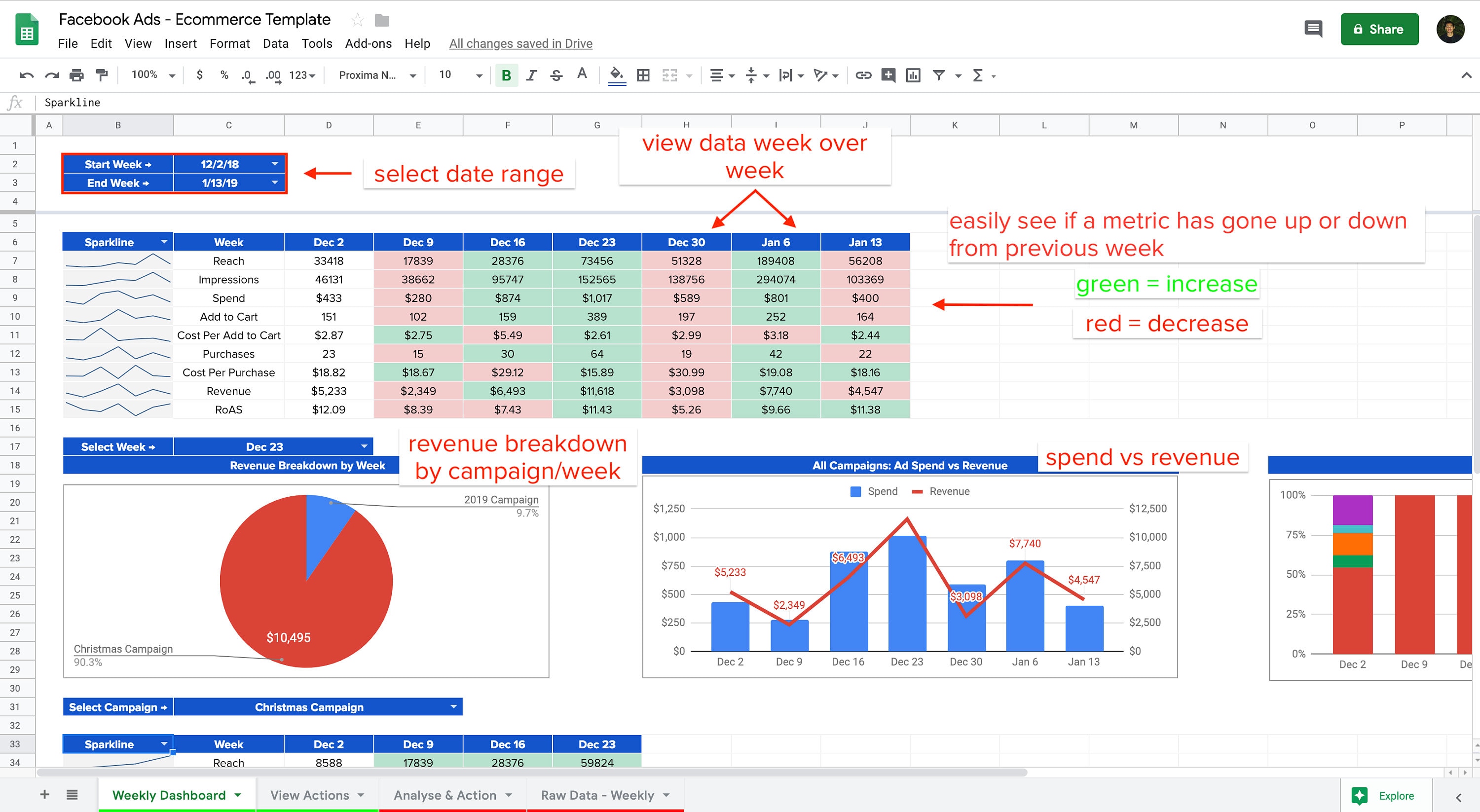
Task: Select the Paint format tool
Action: [102, 74]
